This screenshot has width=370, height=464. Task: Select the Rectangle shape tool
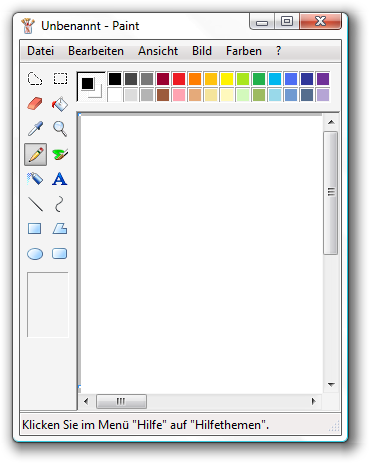coord(35,229)
